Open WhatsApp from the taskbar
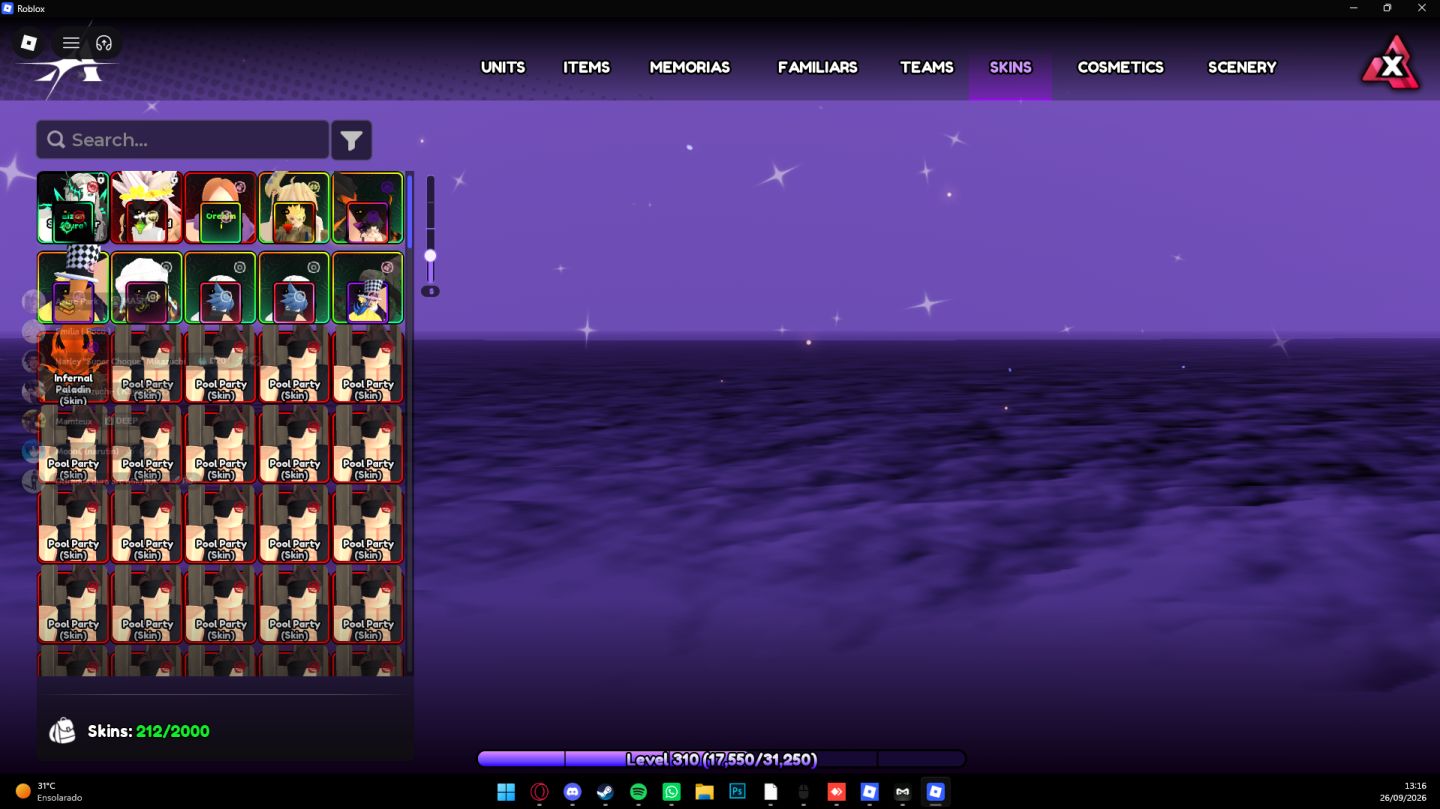The image size is (1440, 809). tap(671, 792)
